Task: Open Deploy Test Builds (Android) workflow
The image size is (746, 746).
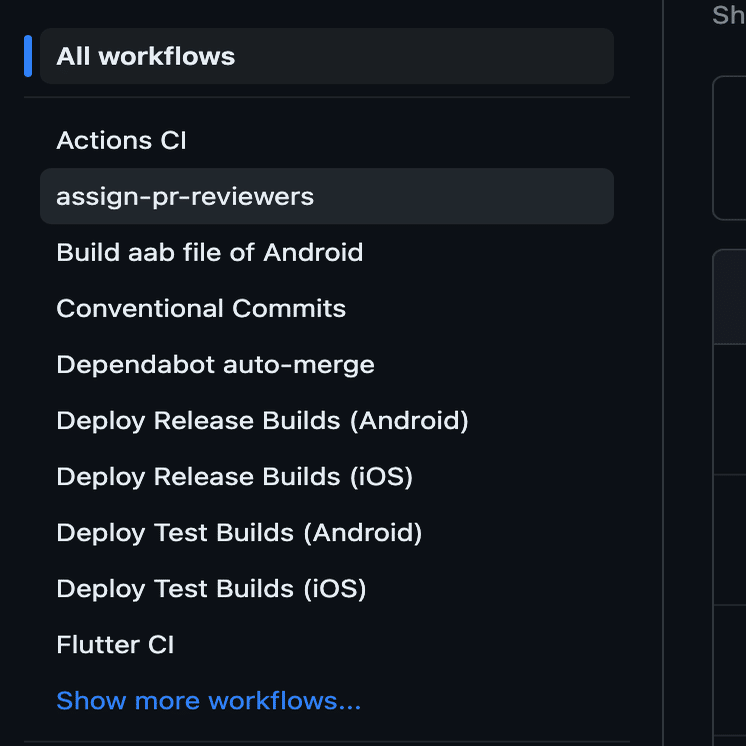Action: click(x=327, y=532)
